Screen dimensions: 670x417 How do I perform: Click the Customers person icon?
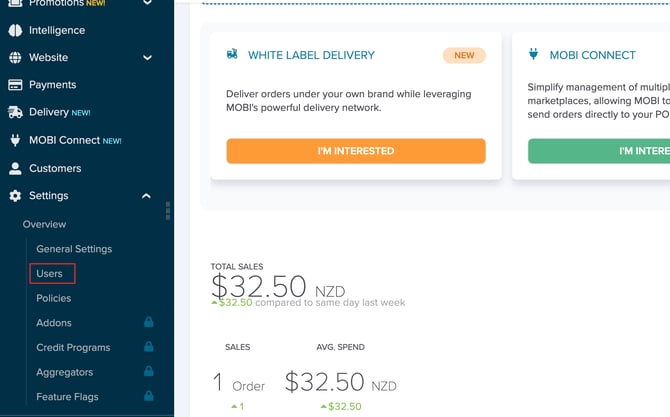(15, 168)
